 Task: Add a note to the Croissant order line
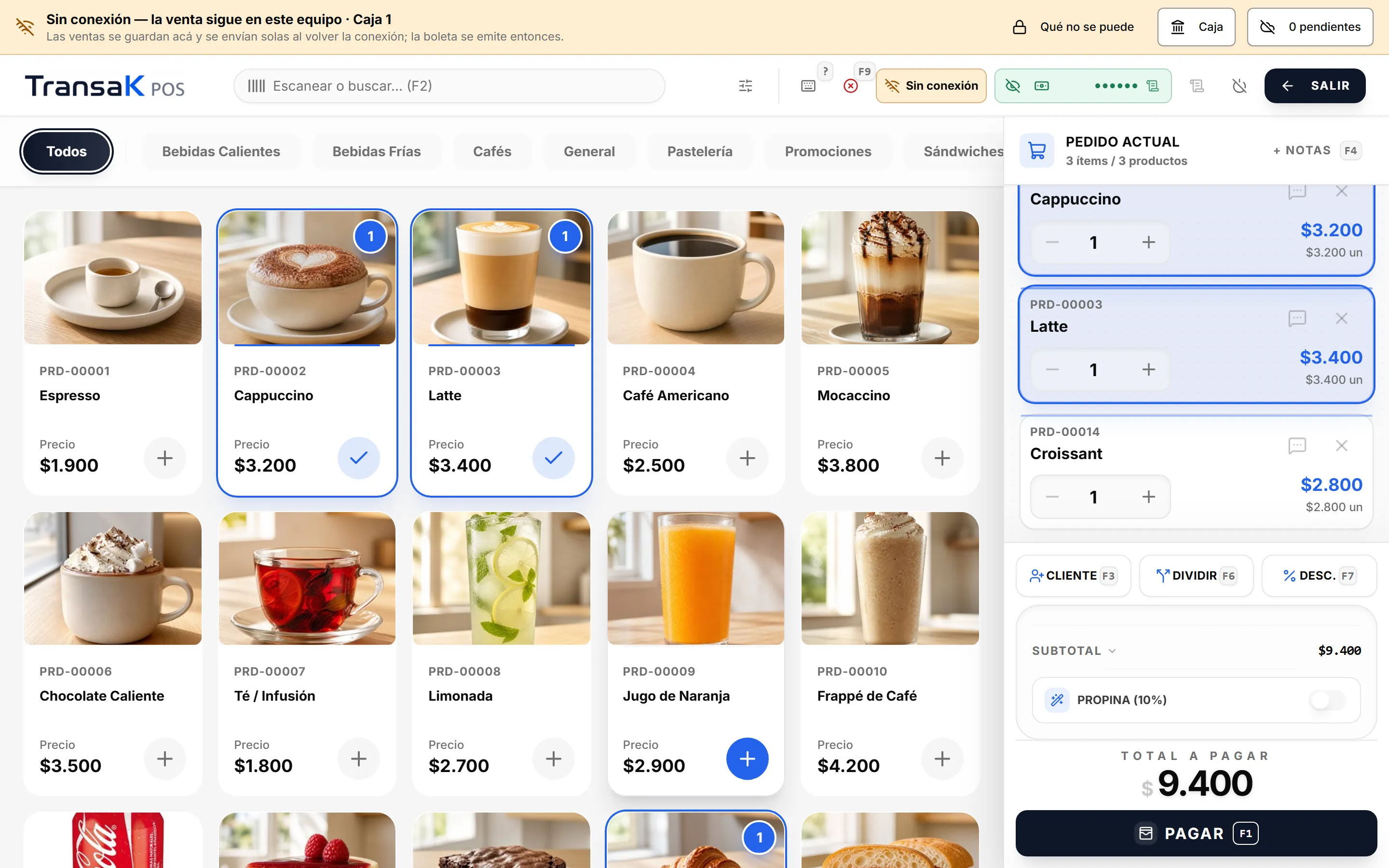[1297, 446]
